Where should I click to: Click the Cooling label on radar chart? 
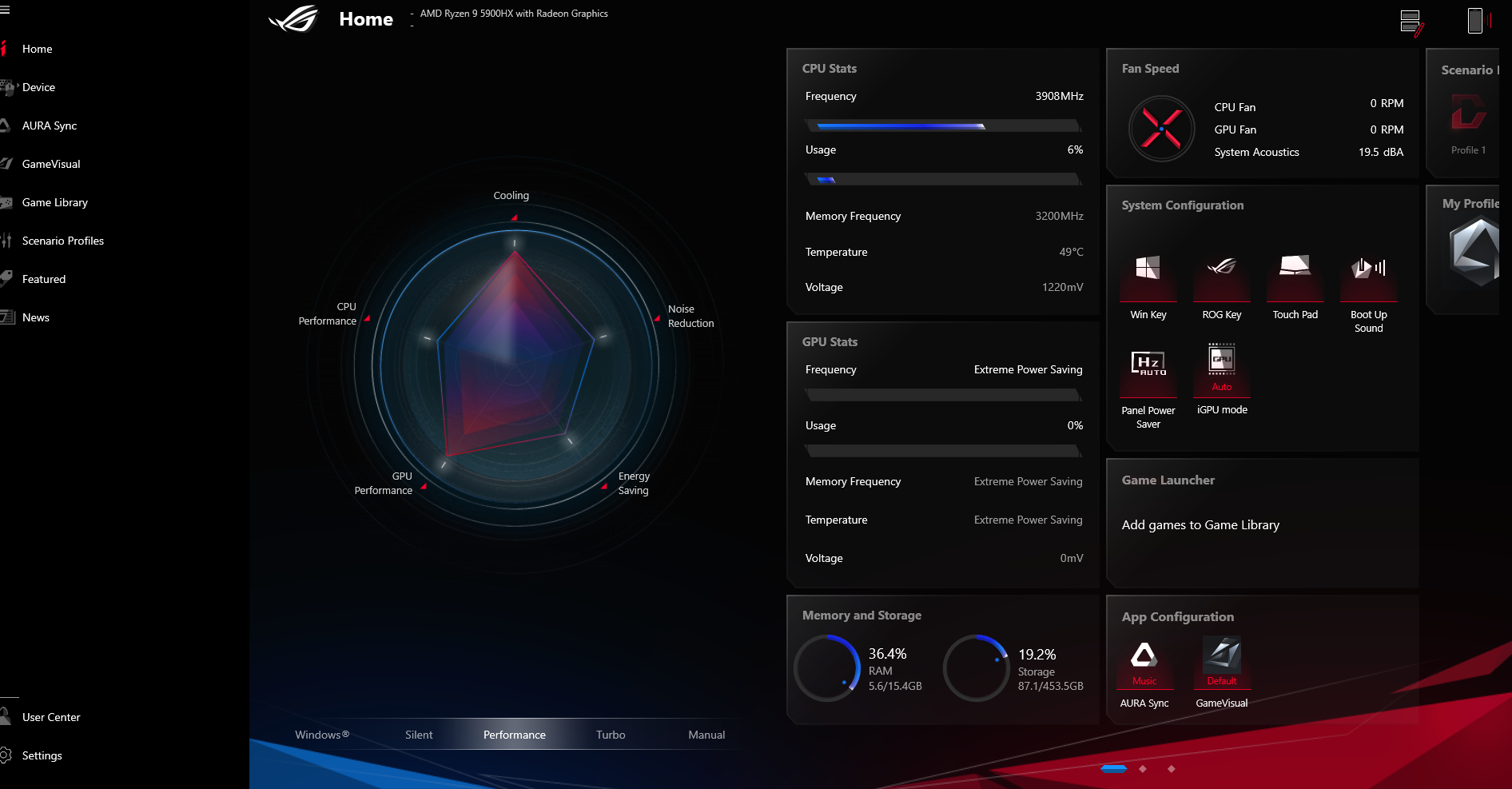click(x=511, y=196)
